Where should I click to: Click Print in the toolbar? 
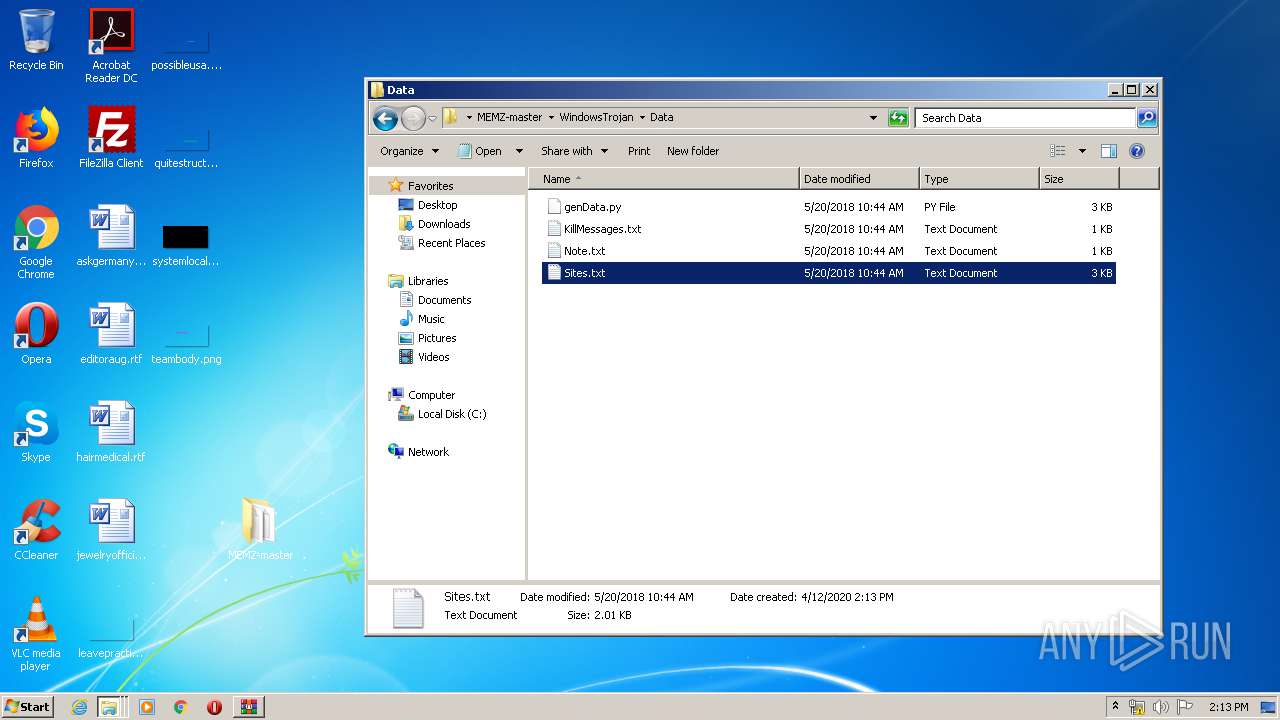(639, 151)
